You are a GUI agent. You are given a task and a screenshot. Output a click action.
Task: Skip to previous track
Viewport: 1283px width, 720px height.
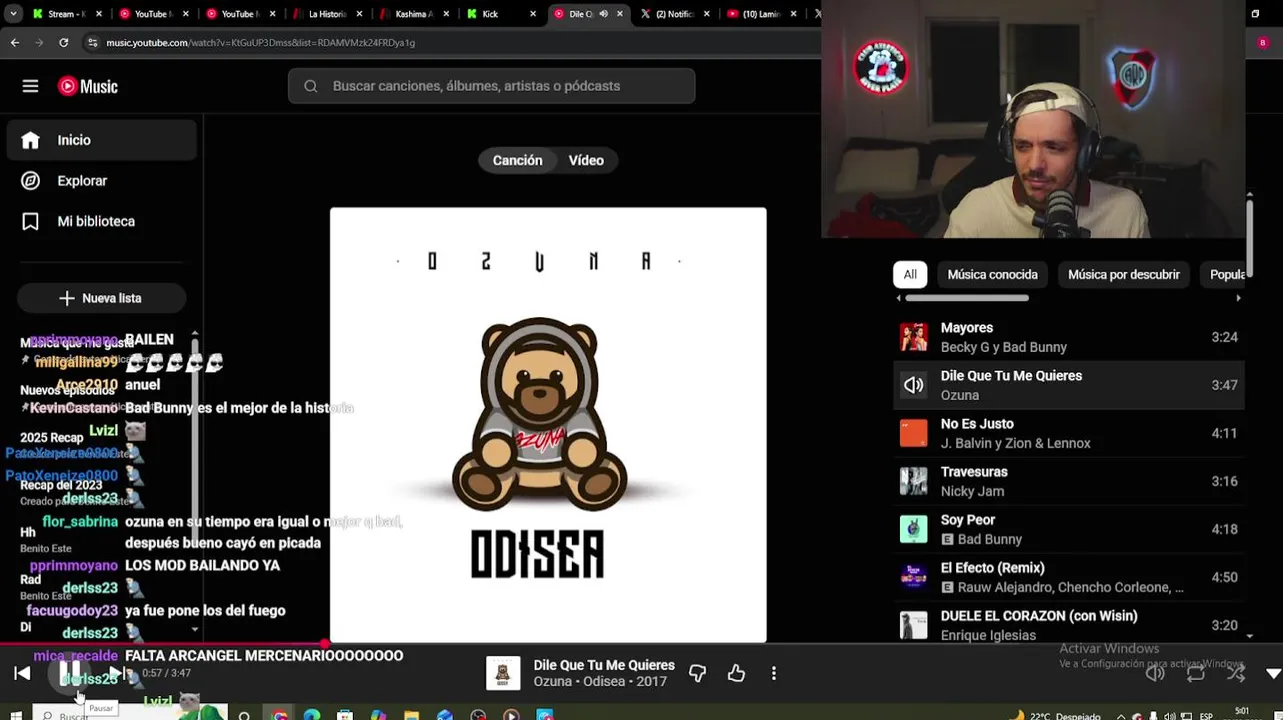22,673
